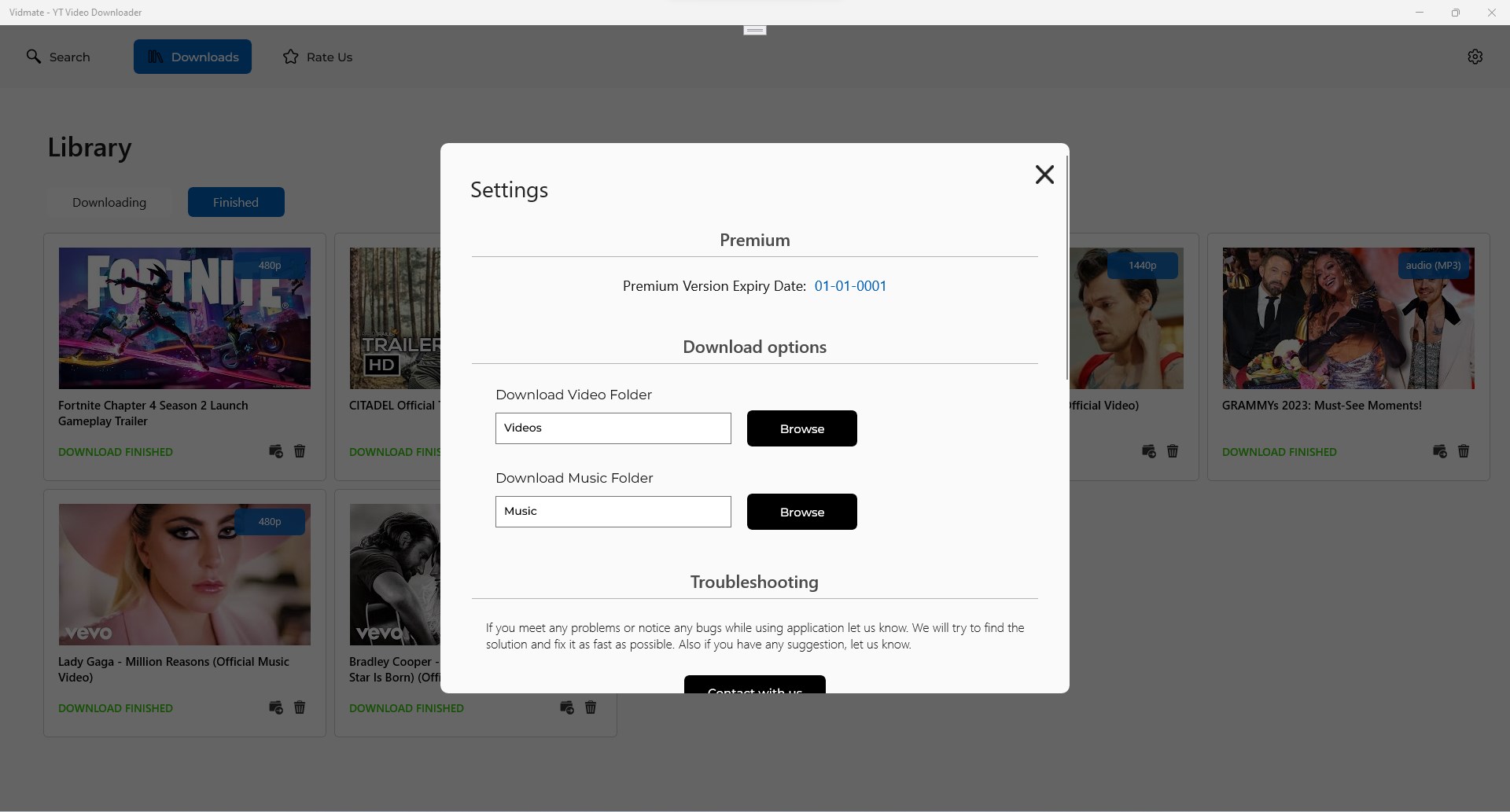Click the Search magnifier icon
Screen dimensions: 1510x812
click(34, 57)
